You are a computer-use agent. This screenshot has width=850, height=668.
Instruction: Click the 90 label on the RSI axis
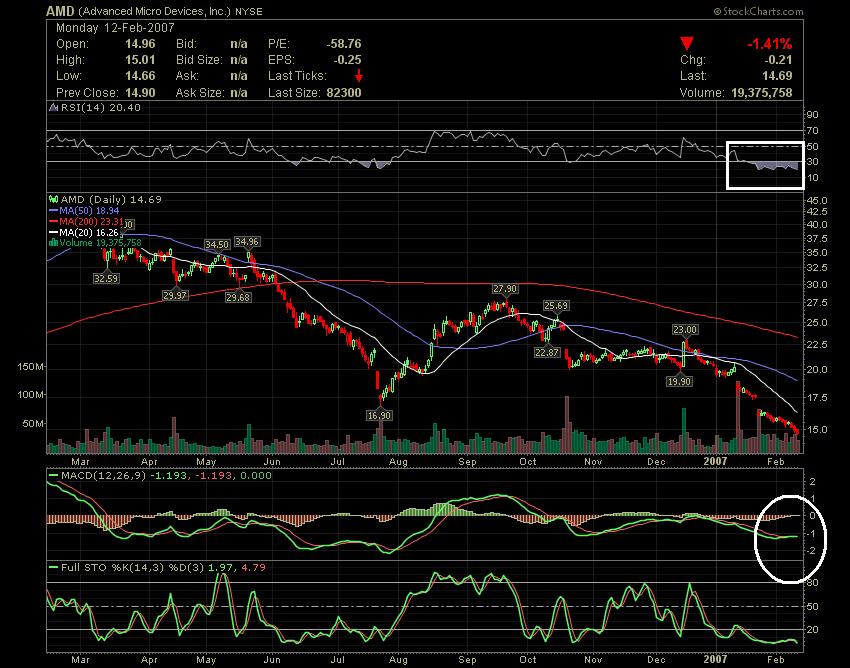813,114
